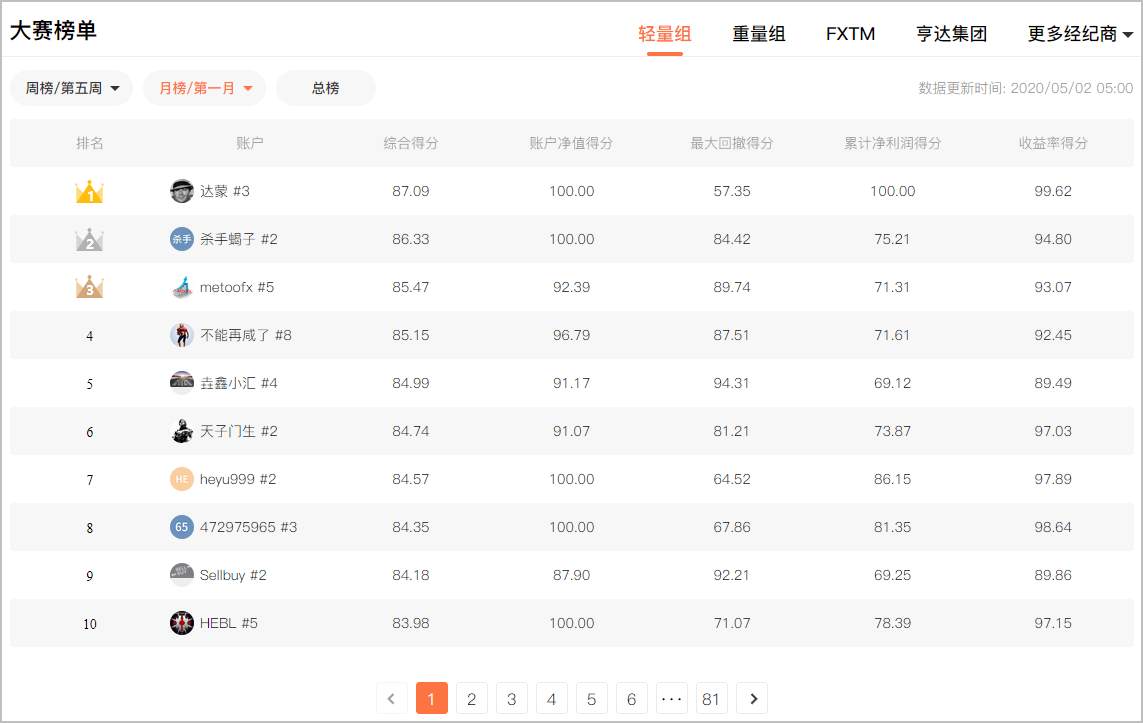The image size is (1143, 723).
Task: Click the gold crown rank 1 icon
Action: [90, 192]
